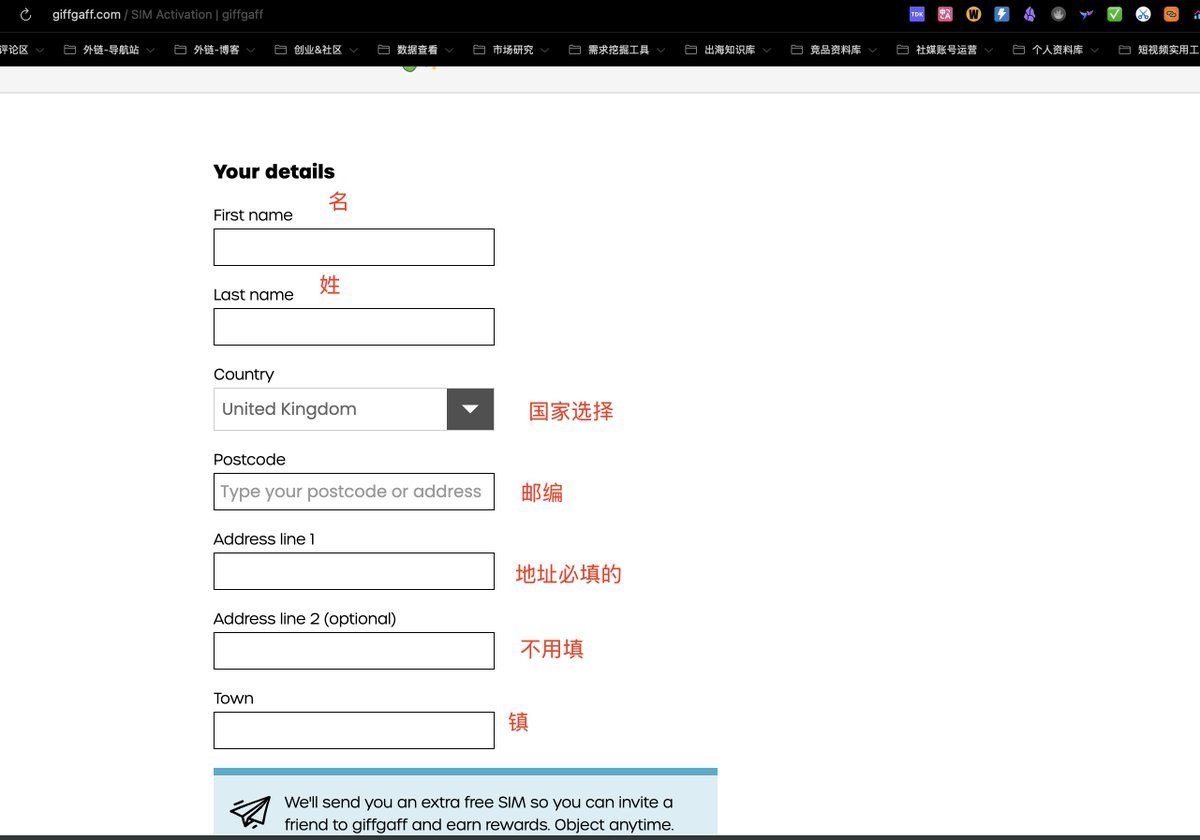Focus the Address line 1 field
This screenshot has height=840, width=1200.
click(354, 571)
